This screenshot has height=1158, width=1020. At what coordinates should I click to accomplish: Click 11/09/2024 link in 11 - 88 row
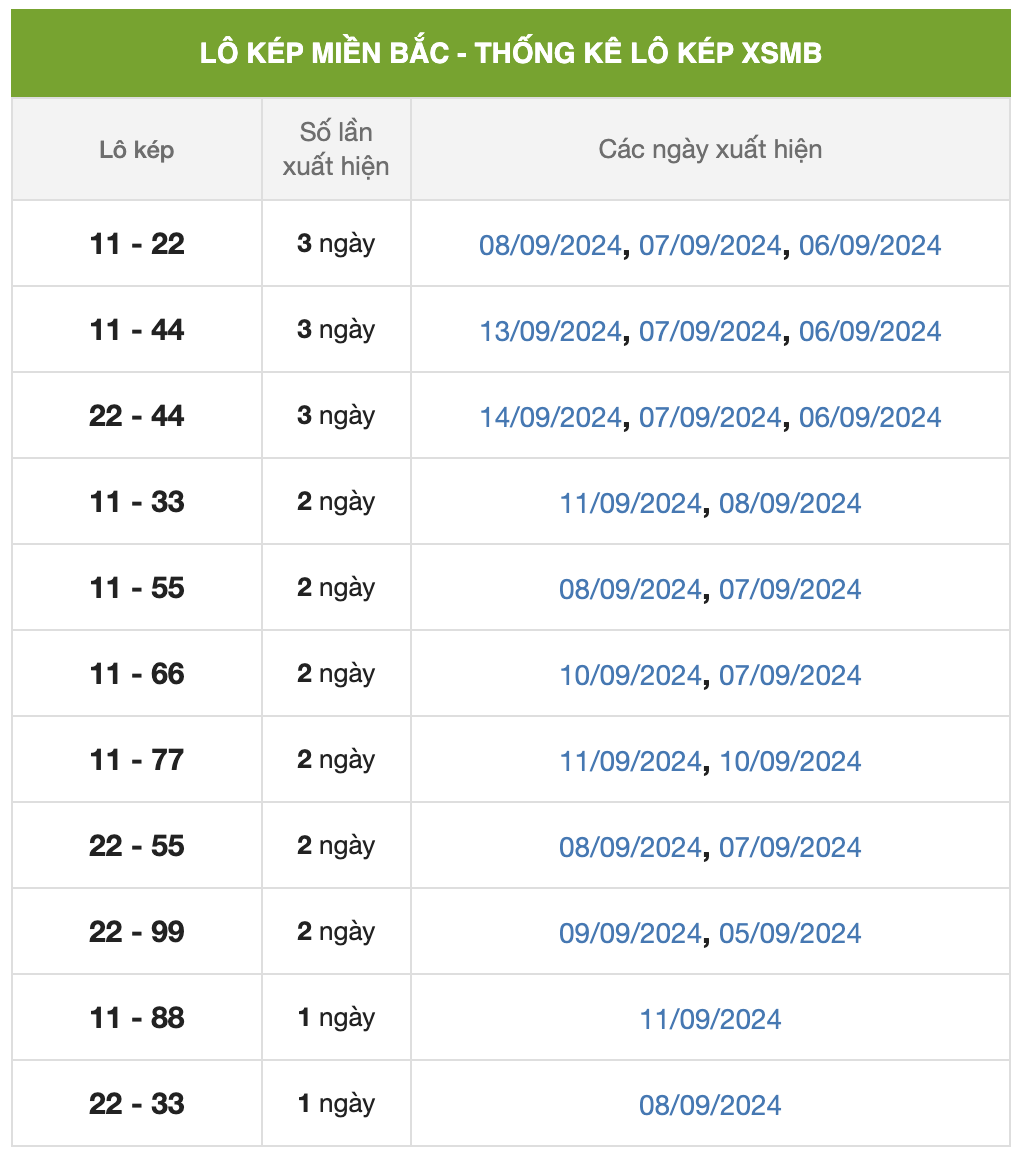pos(710,1019)
